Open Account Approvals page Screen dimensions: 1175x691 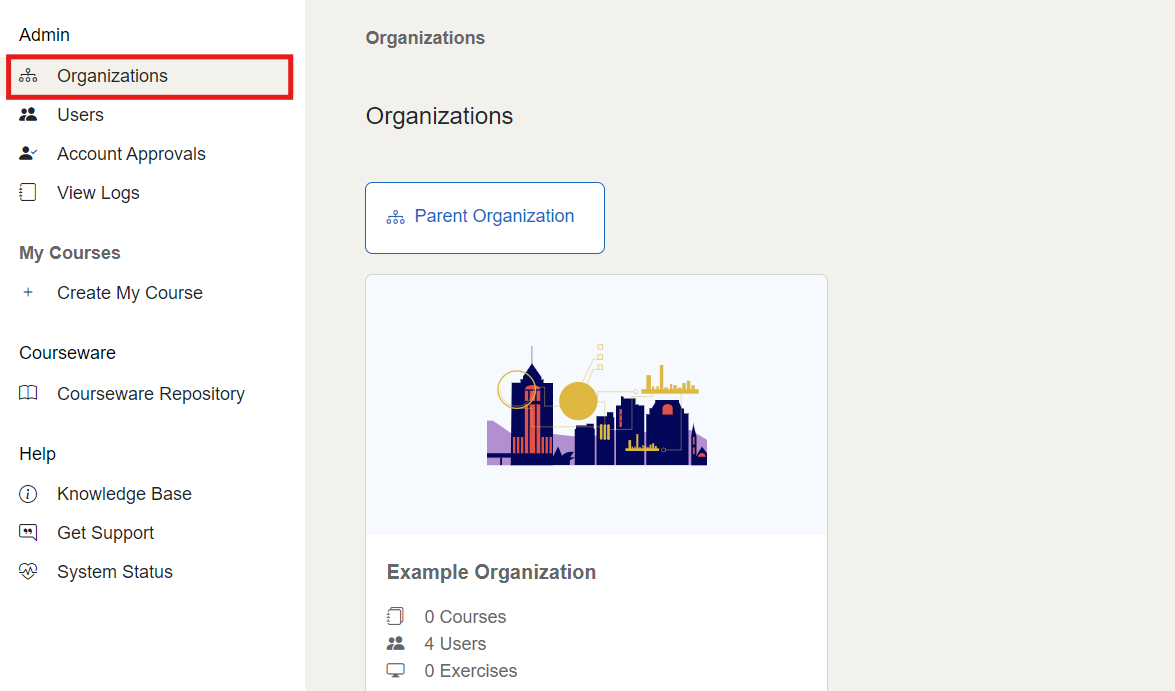click(x=131, y=154)
